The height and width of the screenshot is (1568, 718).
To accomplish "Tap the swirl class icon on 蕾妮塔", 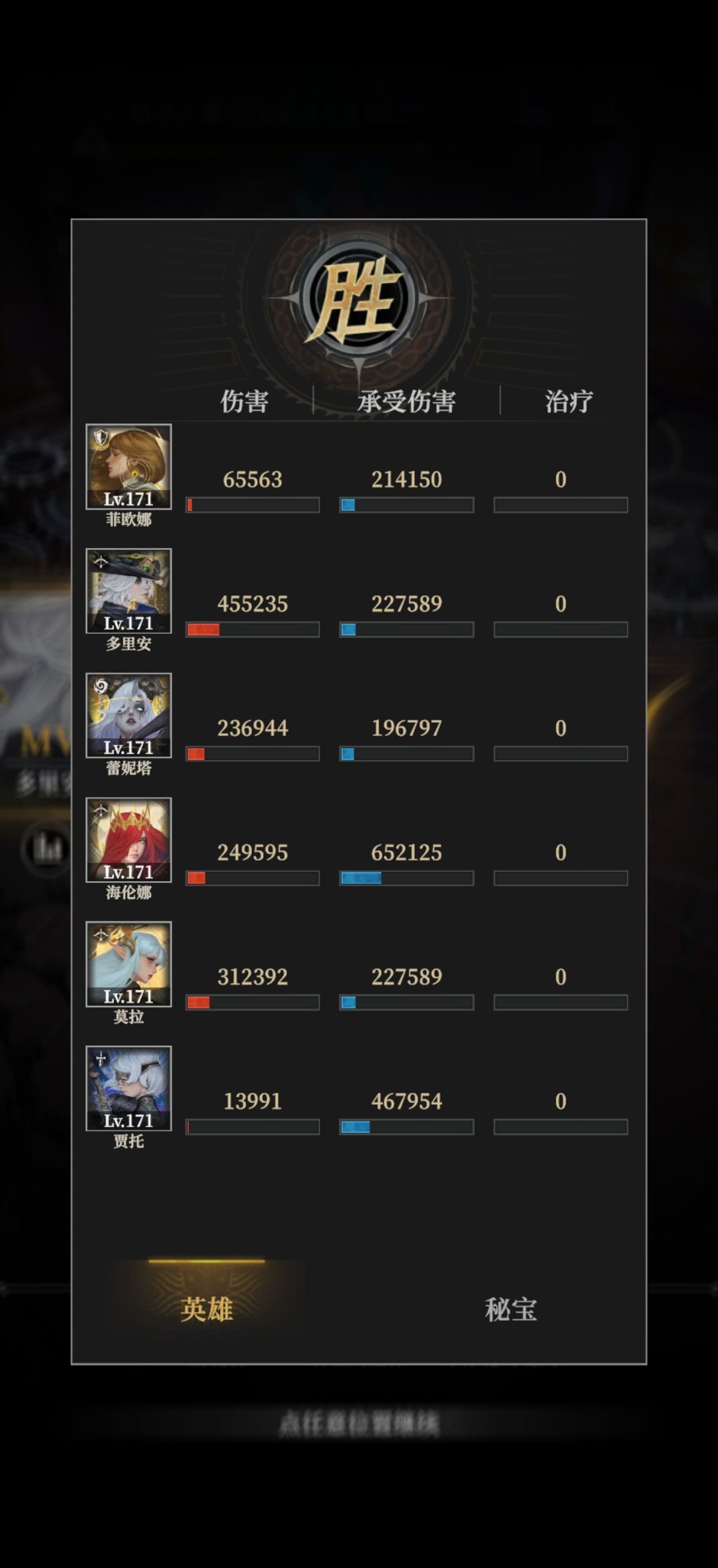I will click(100, 686).
